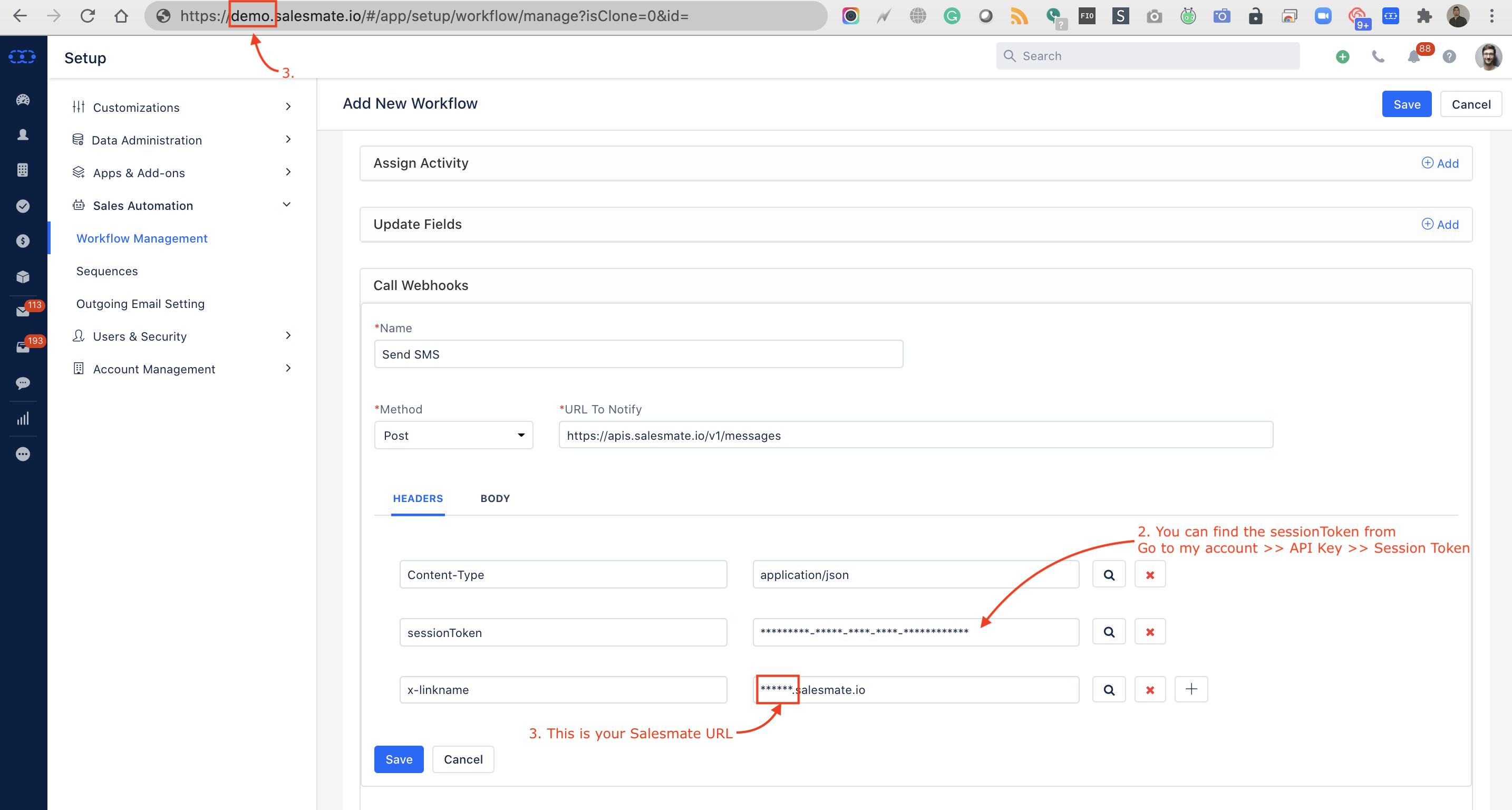This screenshot has height=810, width=1512.
Task: Click the sessionToken masked value field
Action: tap(916, 632)
